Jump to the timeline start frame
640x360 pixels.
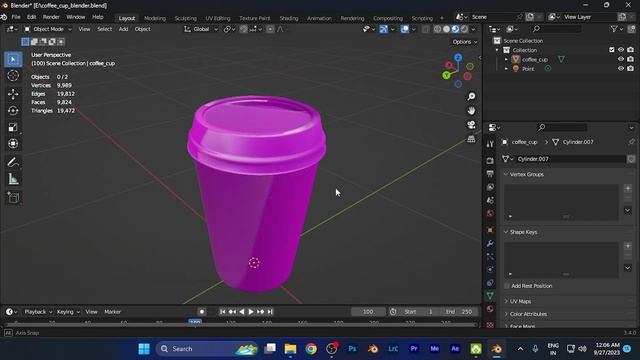(x=222, y=312)
